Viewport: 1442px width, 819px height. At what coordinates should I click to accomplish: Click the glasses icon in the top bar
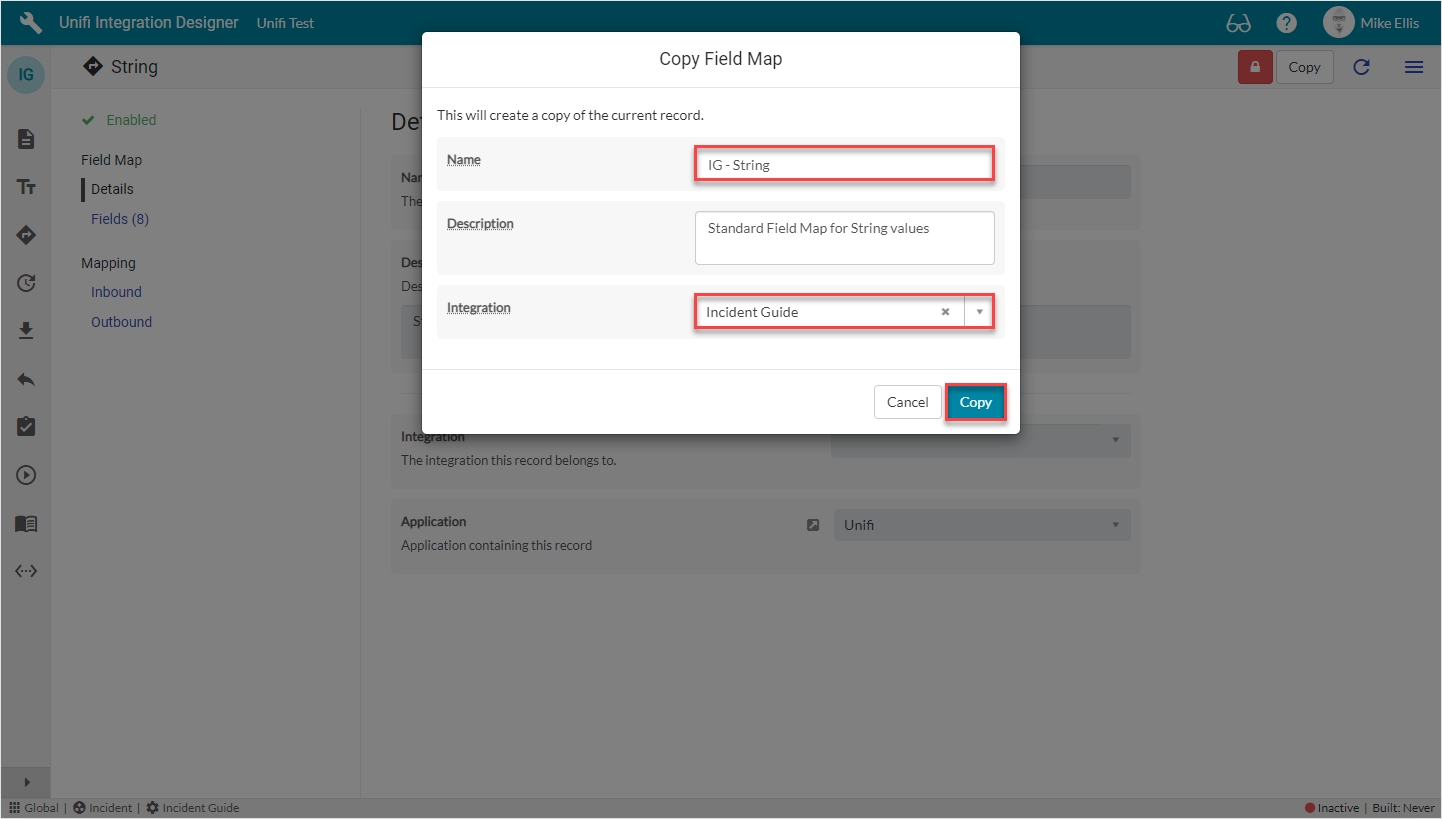(x=1238, y=23)
